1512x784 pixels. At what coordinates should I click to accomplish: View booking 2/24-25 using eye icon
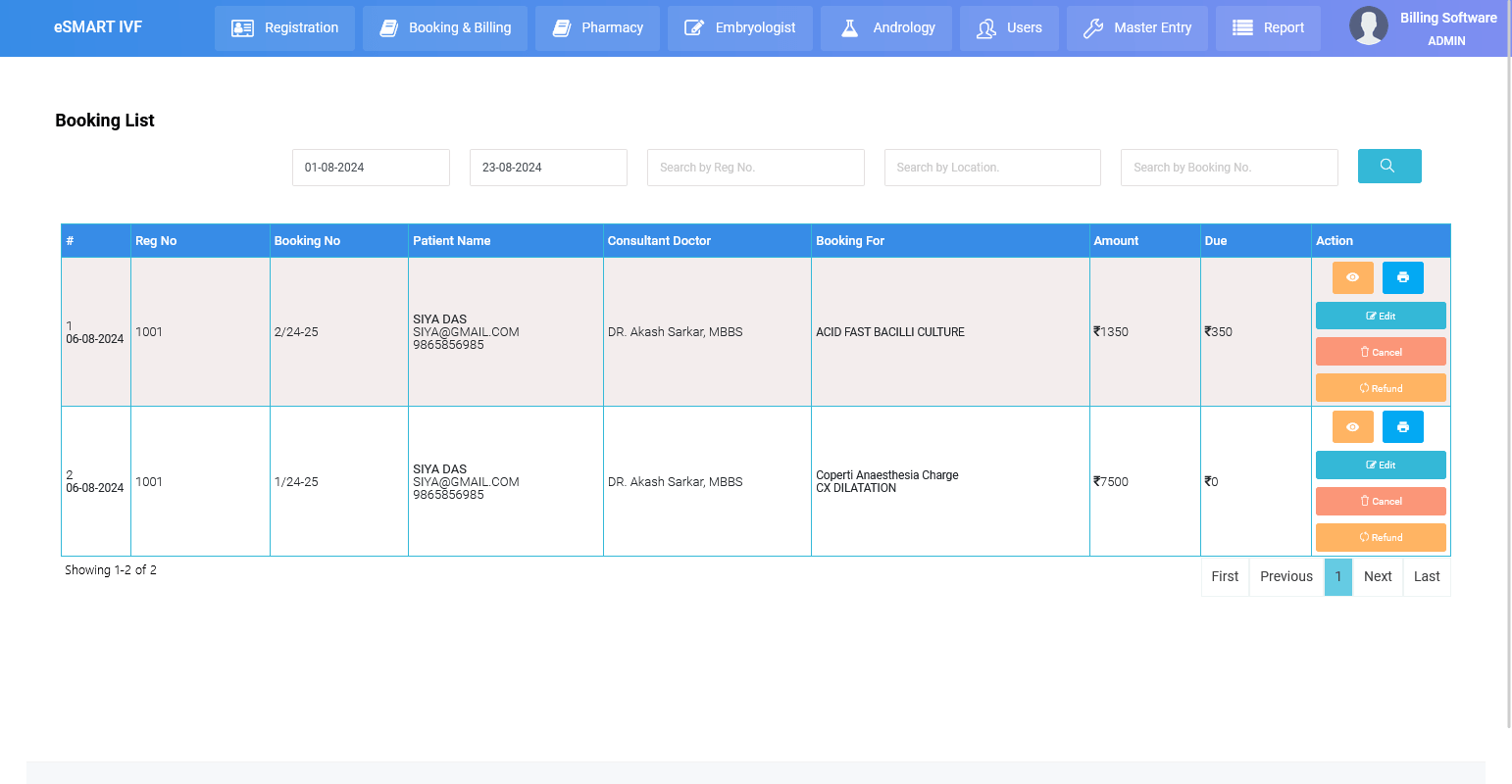1352,277
